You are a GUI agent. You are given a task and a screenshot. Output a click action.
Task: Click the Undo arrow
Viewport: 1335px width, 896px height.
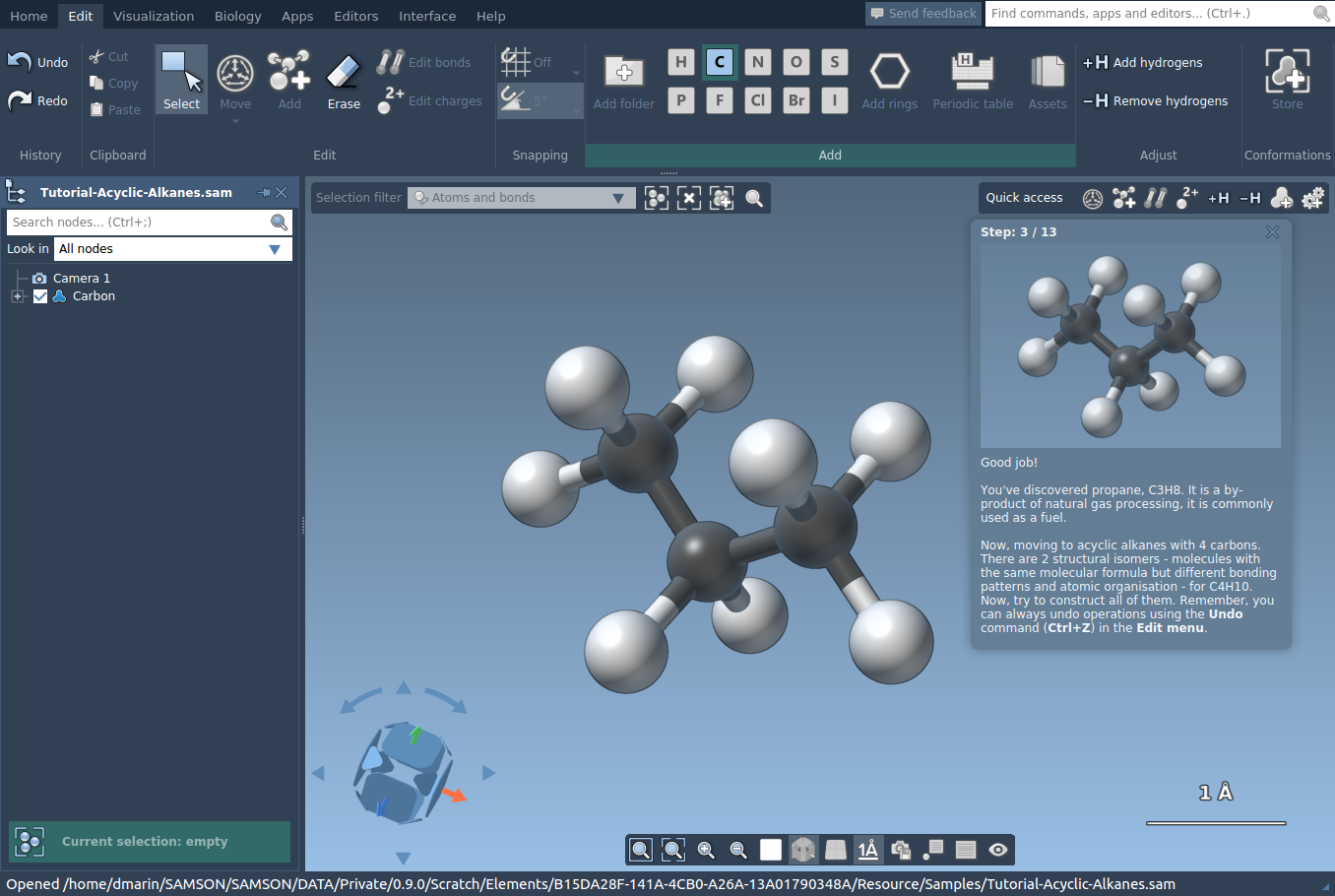coord(21,62)
